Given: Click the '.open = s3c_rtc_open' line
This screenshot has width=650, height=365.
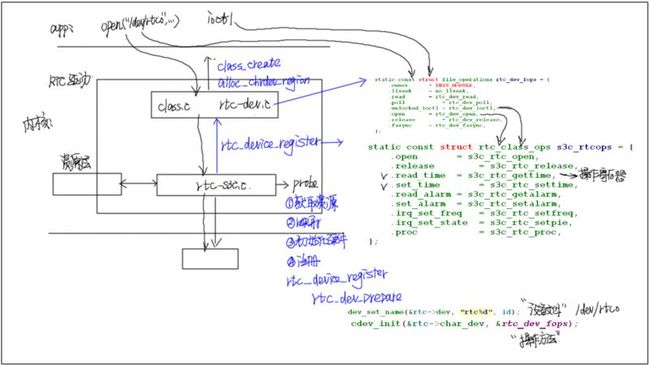Looking at the screenshot, I should point(464,156).
